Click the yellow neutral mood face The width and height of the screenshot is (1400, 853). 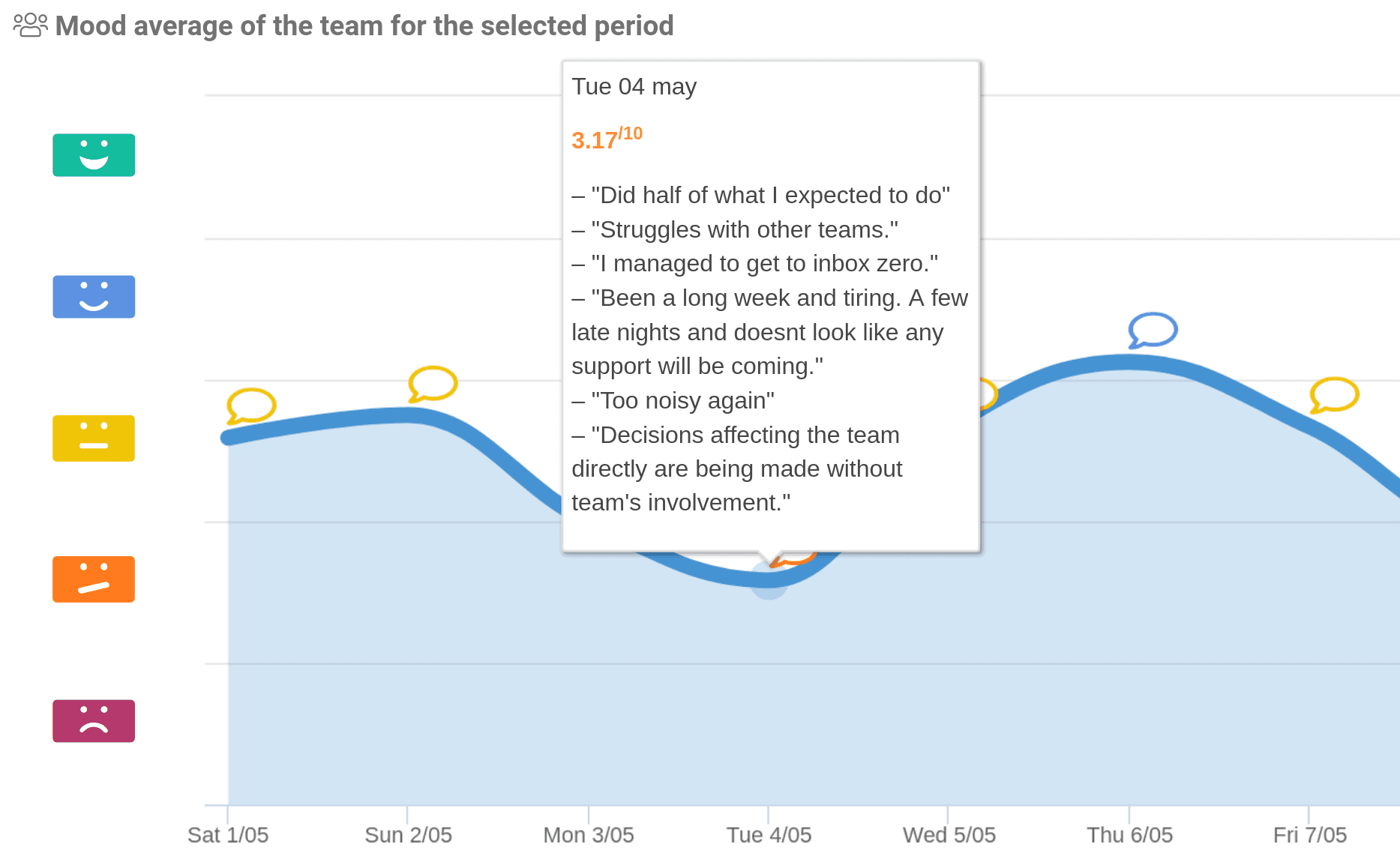(x=94, y=438)
